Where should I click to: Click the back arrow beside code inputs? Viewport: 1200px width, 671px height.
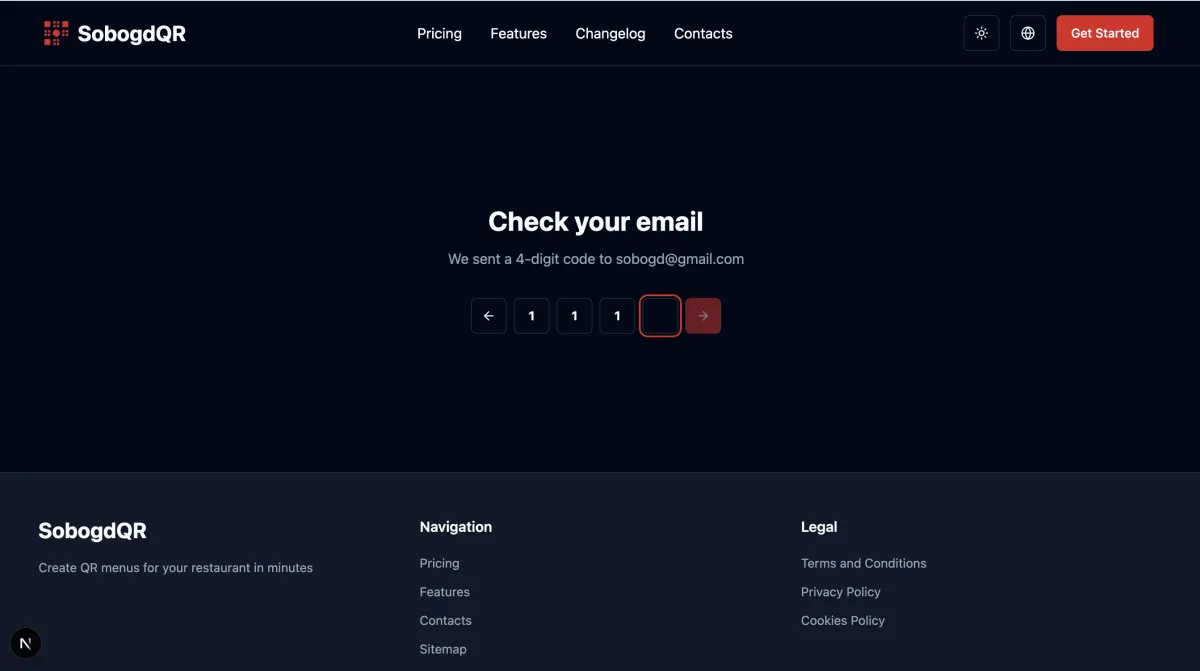tap(489, 315)
